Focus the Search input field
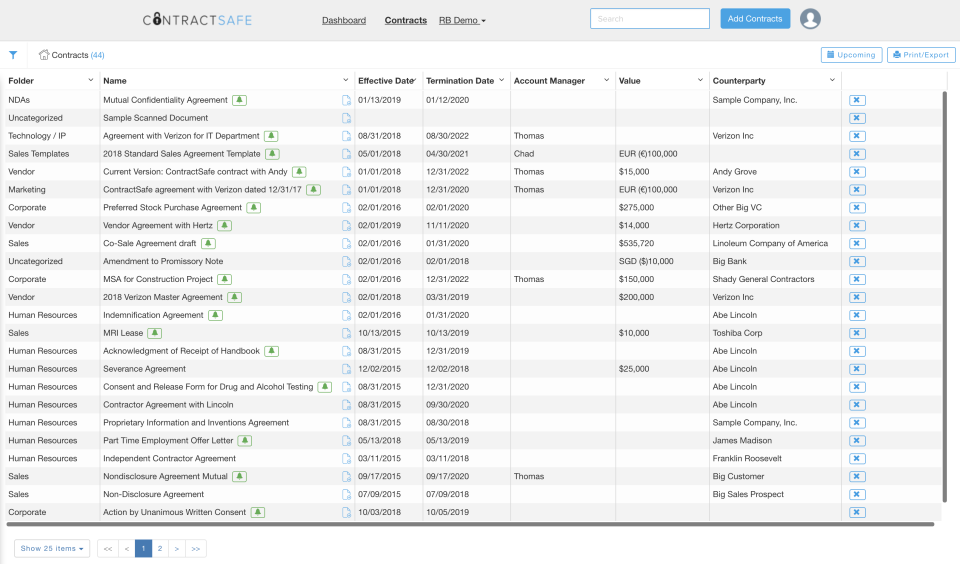The image size is (960, 564). (650, 18)
